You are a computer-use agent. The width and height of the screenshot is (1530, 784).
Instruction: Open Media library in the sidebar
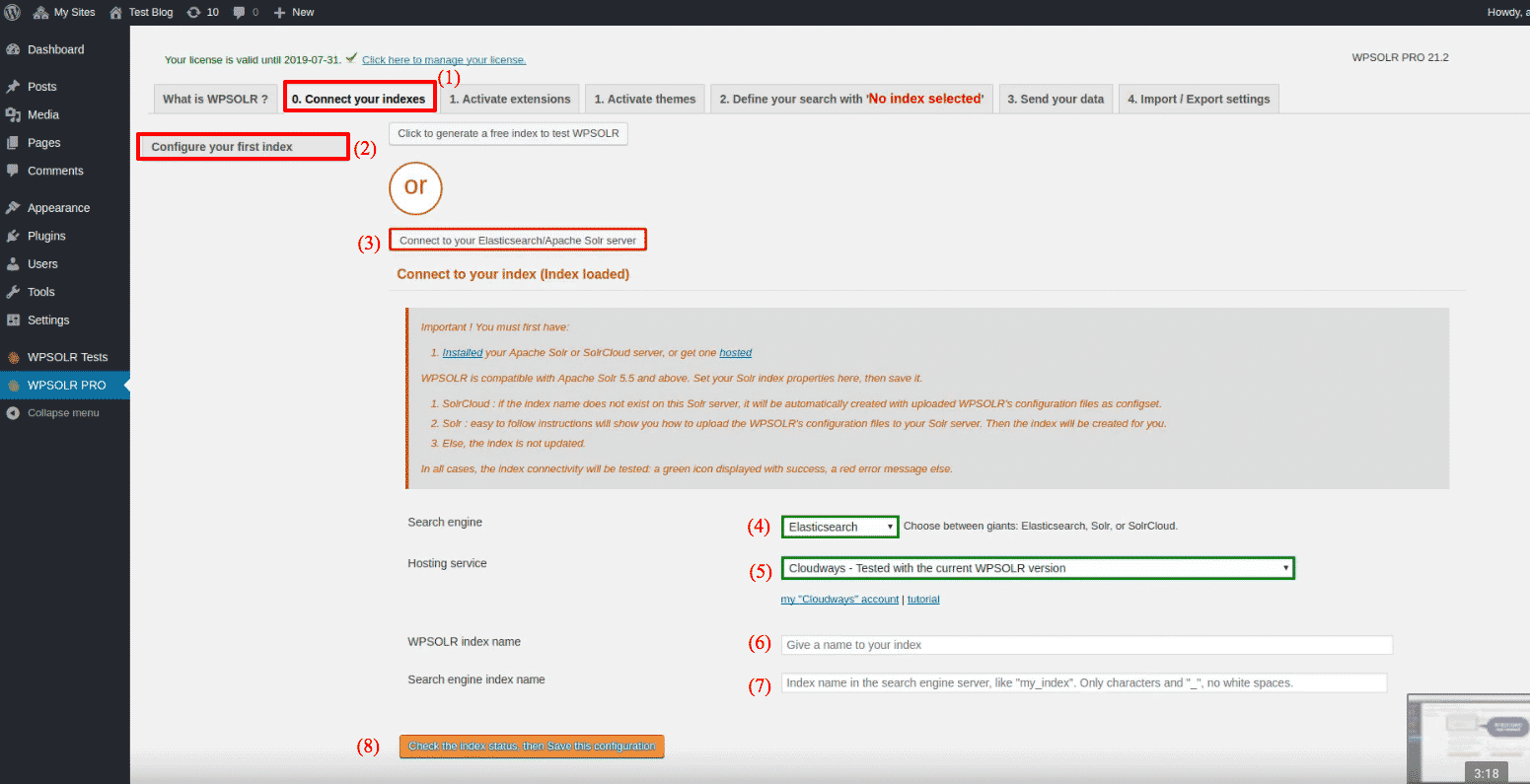click(x=65, y=114)
